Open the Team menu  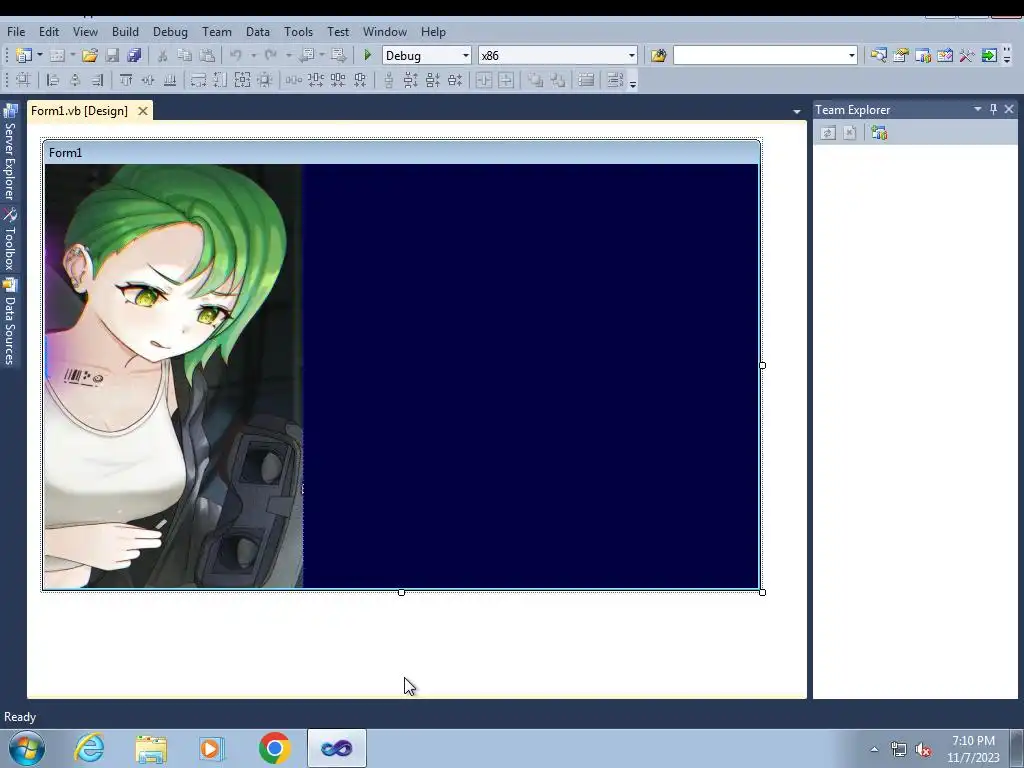coord(217,31)
